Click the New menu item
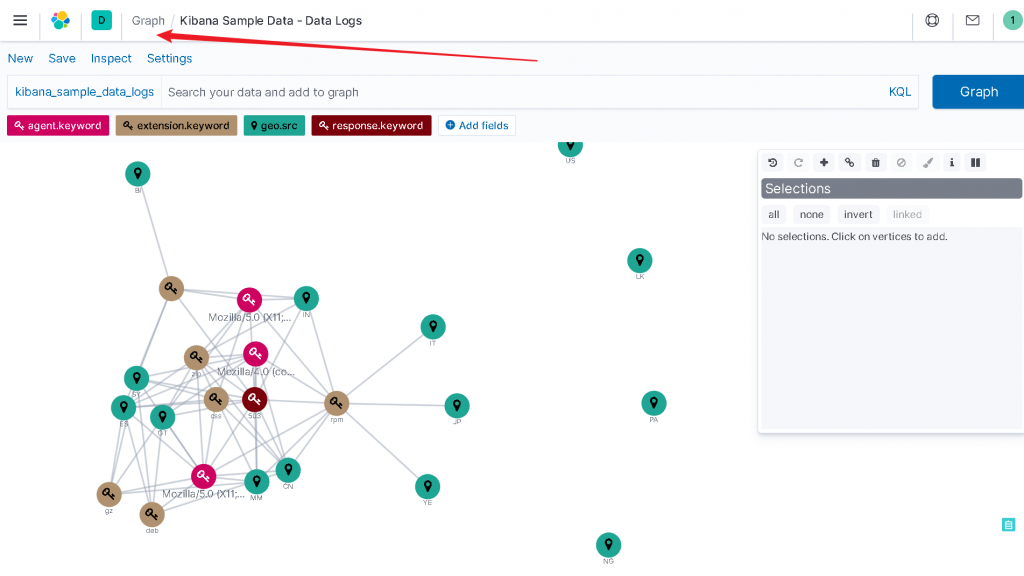 [x=20, y=58]
